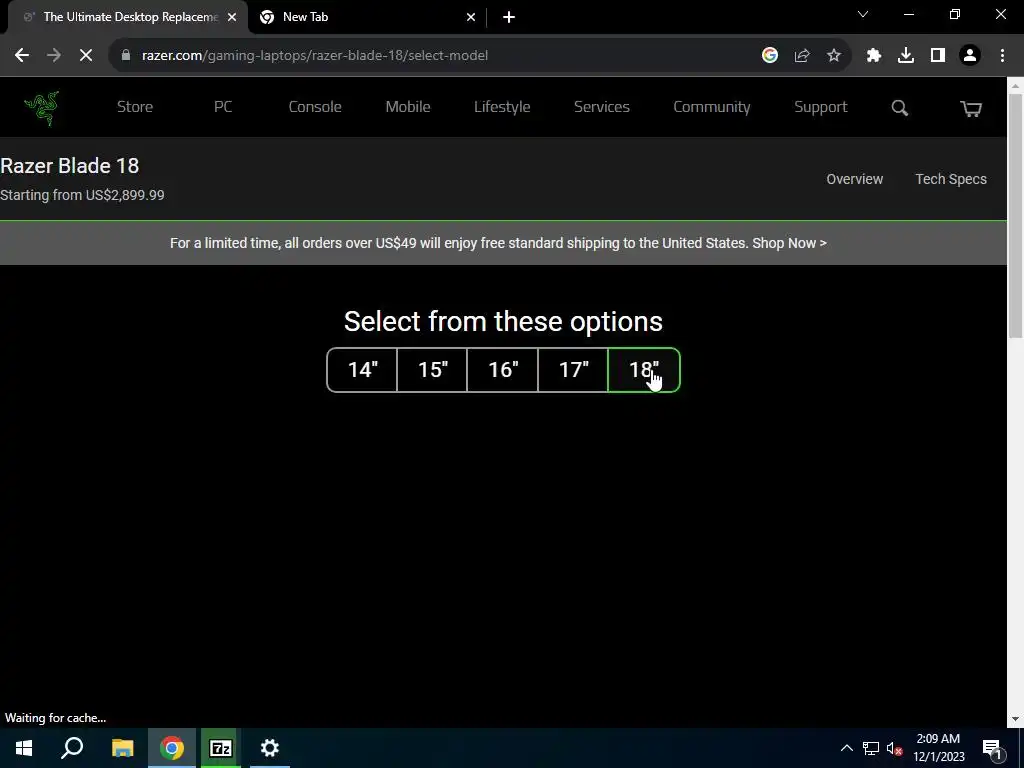The image size is (1024, 768).
Task: Select the 16" size option
Action: (x=503, y=370)
